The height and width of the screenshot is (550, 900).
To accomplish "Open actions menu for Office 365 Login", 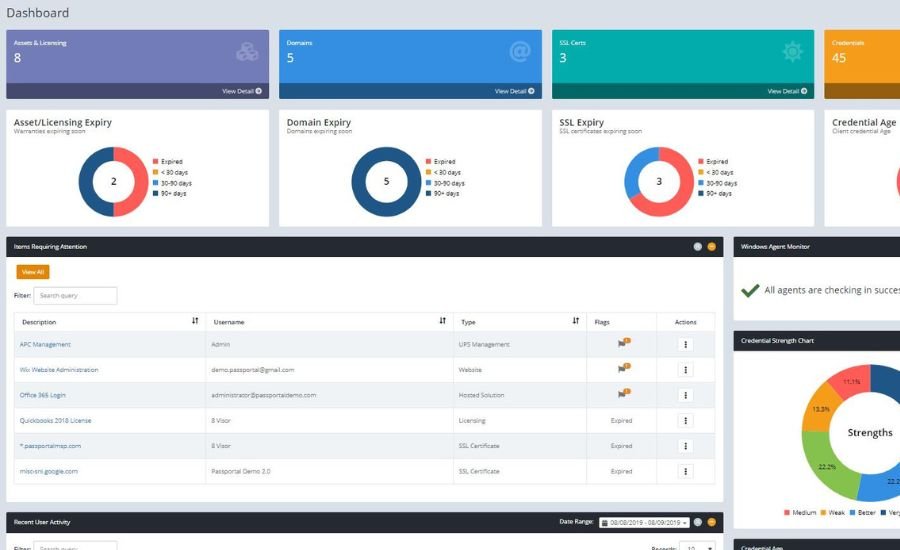I will [x=685, y=395].
